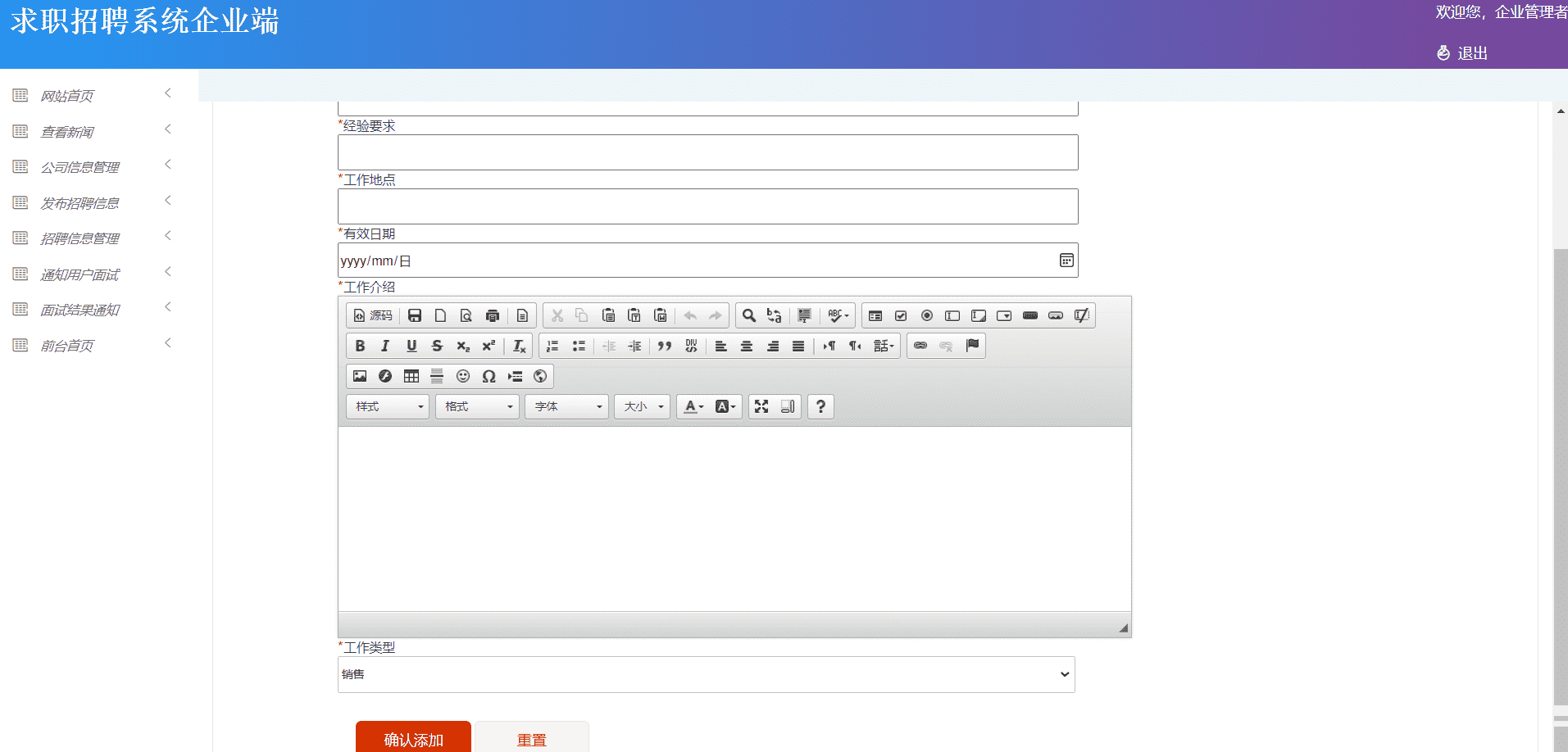
Task: Click the Print icon in editor toolbar
Action: click(x=493, y=315)
